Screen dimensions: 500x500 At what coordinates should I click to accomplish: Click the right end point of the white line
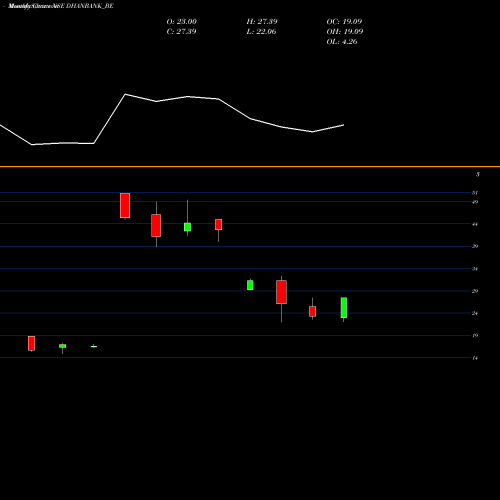(x=344, y=125)
